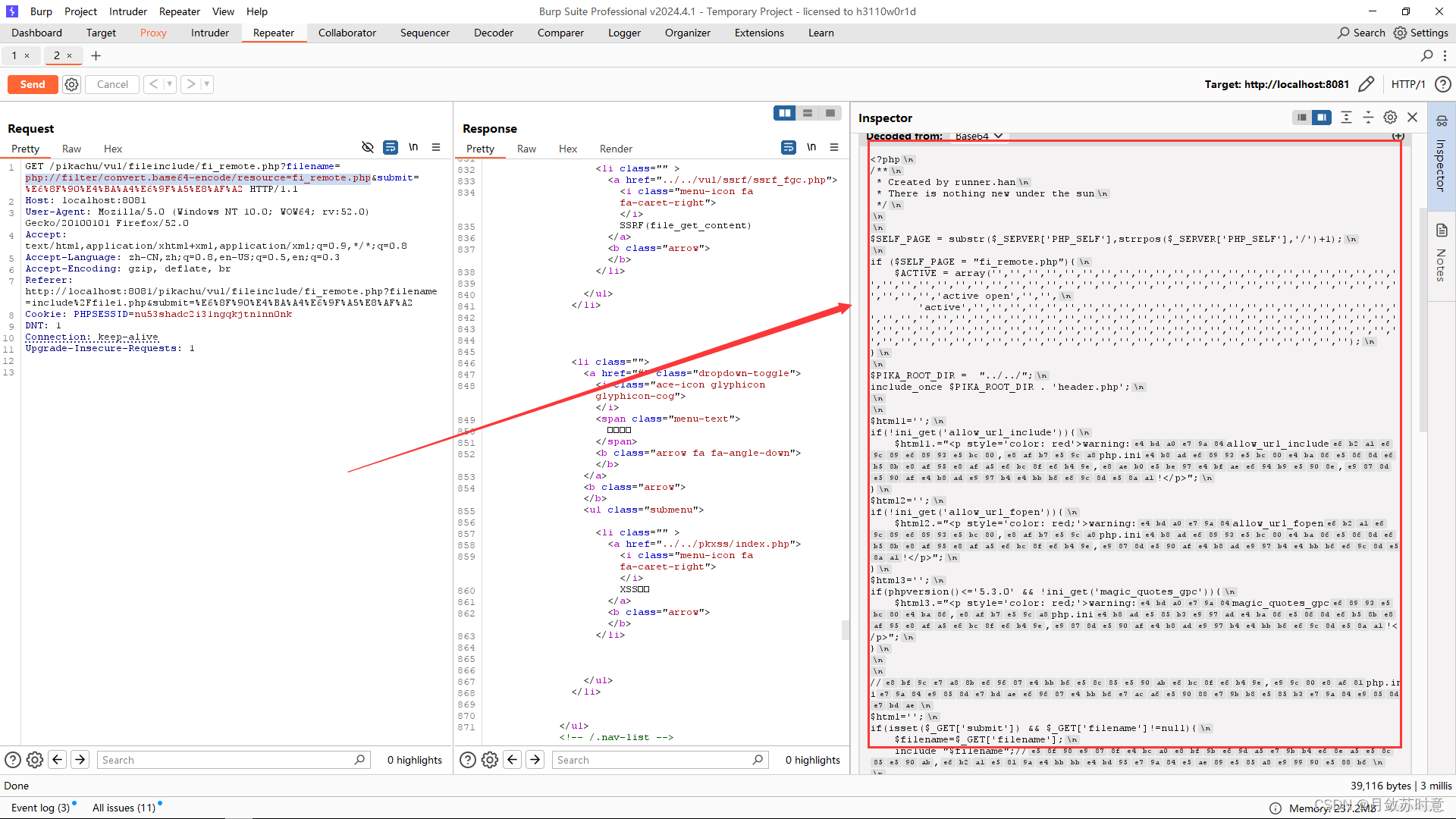Viewport: 1456px width, 819px height.
Task: Open All issues (11) link
Action: point(124,808)
